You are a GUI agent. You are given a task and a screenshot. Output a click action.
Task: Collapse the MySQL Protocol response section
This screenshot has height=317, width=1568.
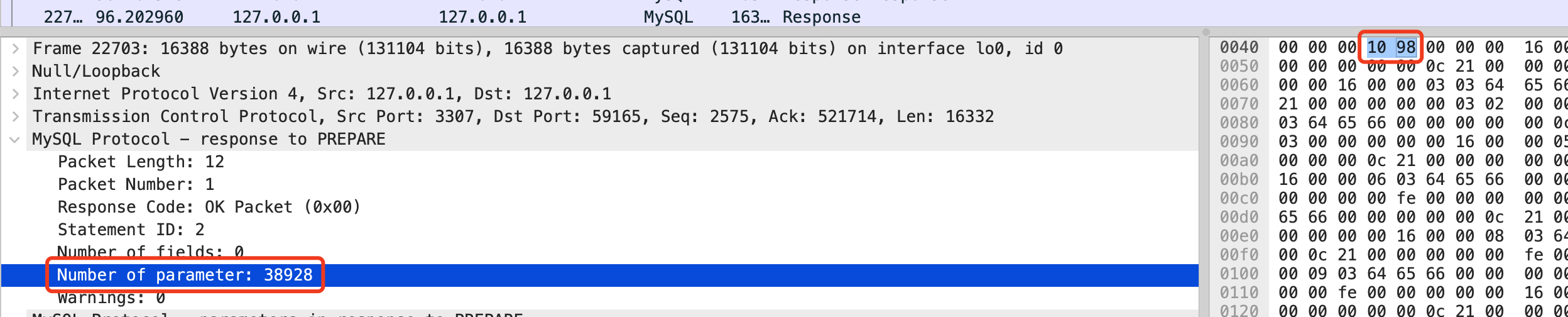coord(15,139)
